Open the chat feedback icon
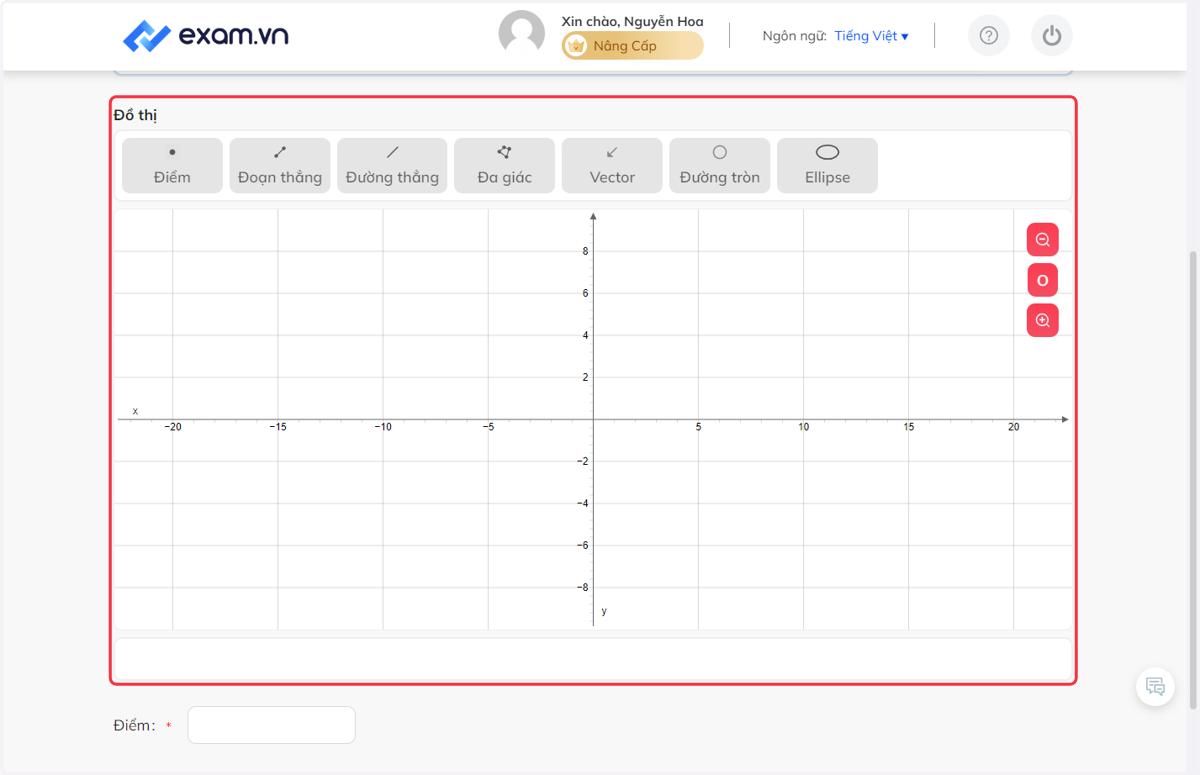 [x=1155, y=686]
